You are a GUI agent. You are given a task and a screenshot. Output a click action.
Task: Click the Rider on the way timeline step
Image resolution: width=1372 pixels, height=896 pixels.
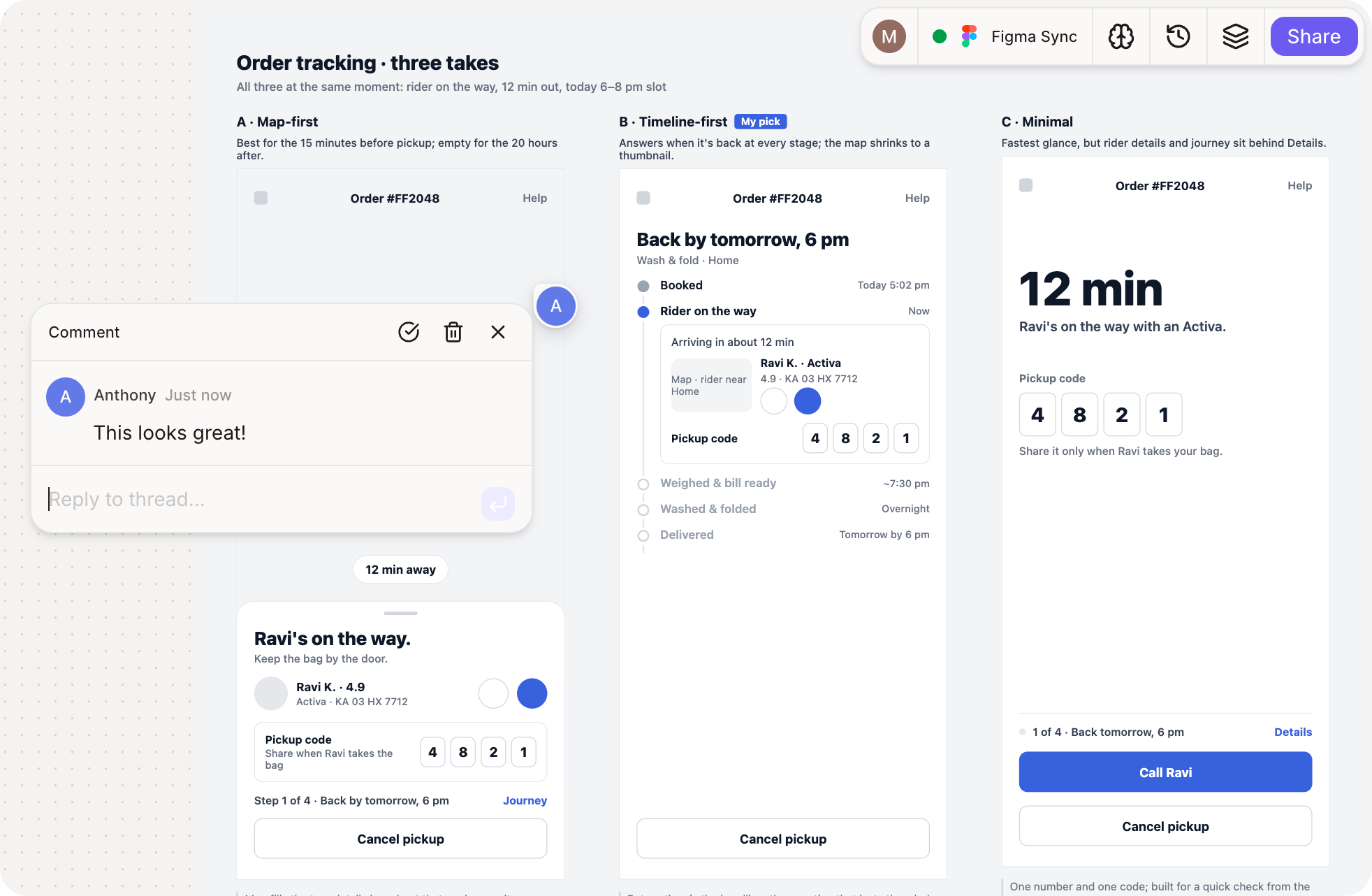point(783,311)
